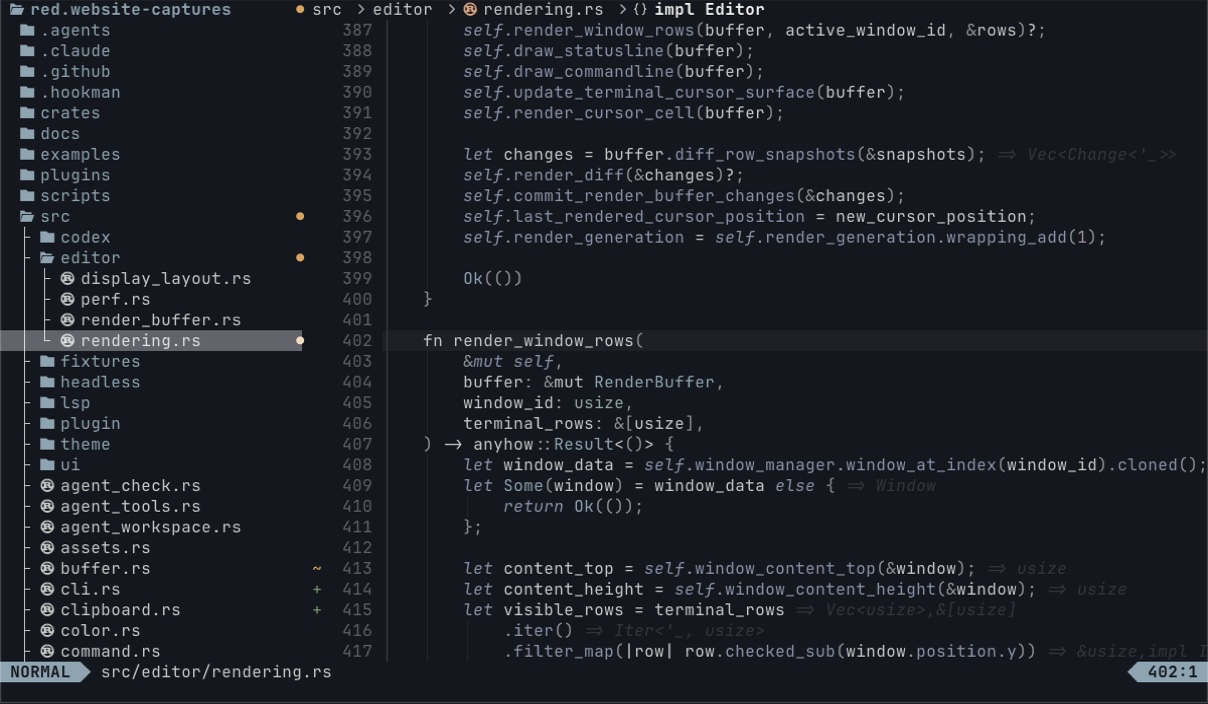This screenshot has width=1208, height=704.
Task: Click the scripts folder icon
Action: pos(27,196)
